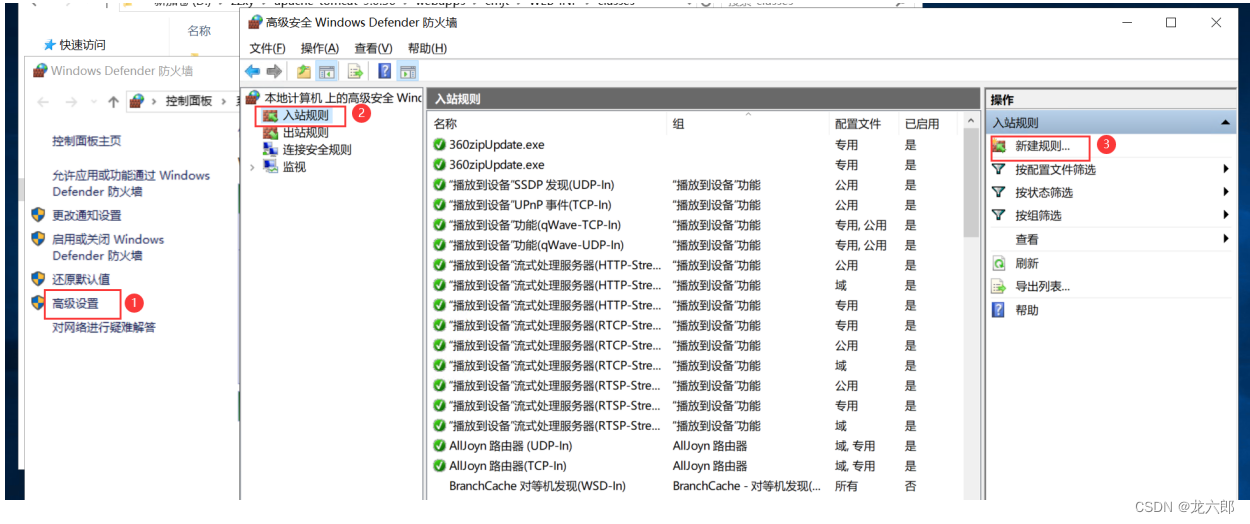Click the funnel icon beside 按配置文件筛选
This screenshot has height=524, width=1250.
point(998,169)
